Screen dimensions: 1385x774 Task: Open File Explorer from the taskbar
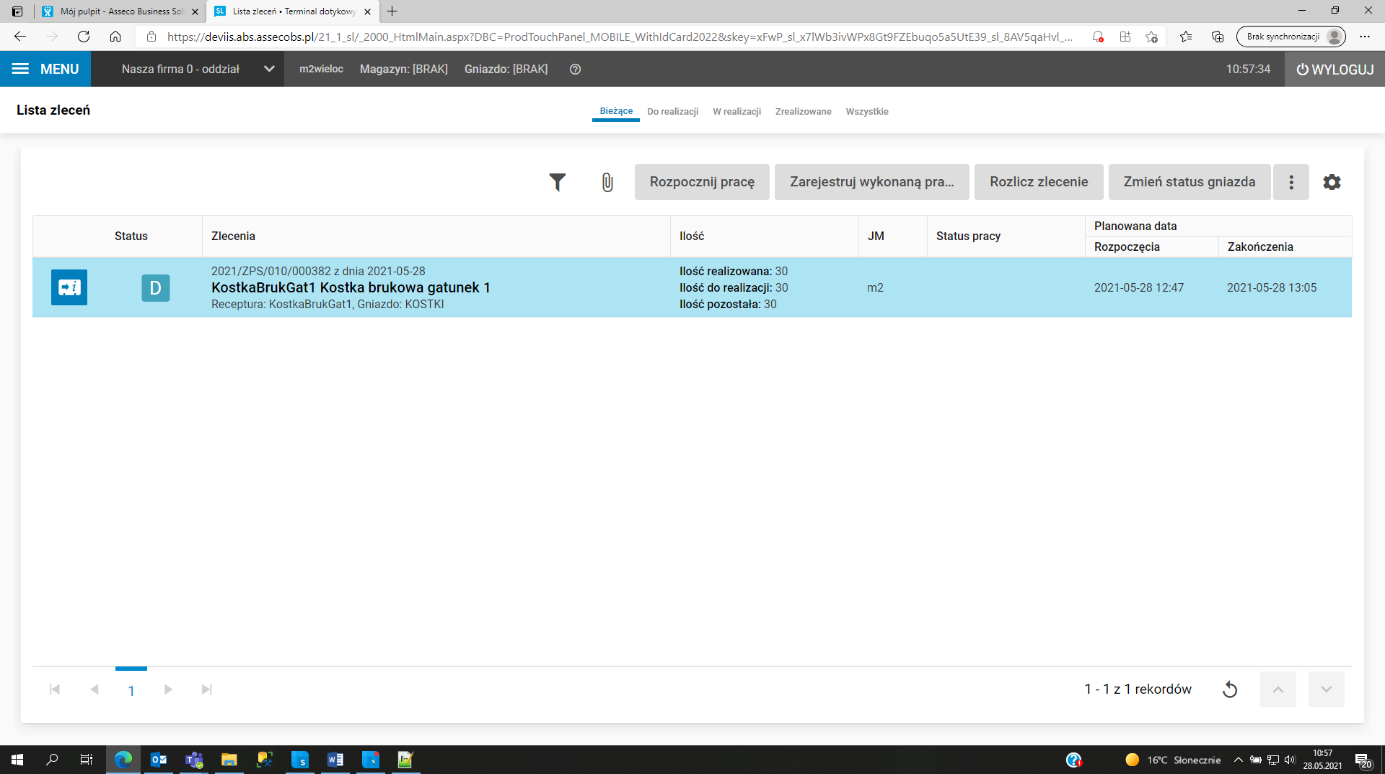(229, 760)
